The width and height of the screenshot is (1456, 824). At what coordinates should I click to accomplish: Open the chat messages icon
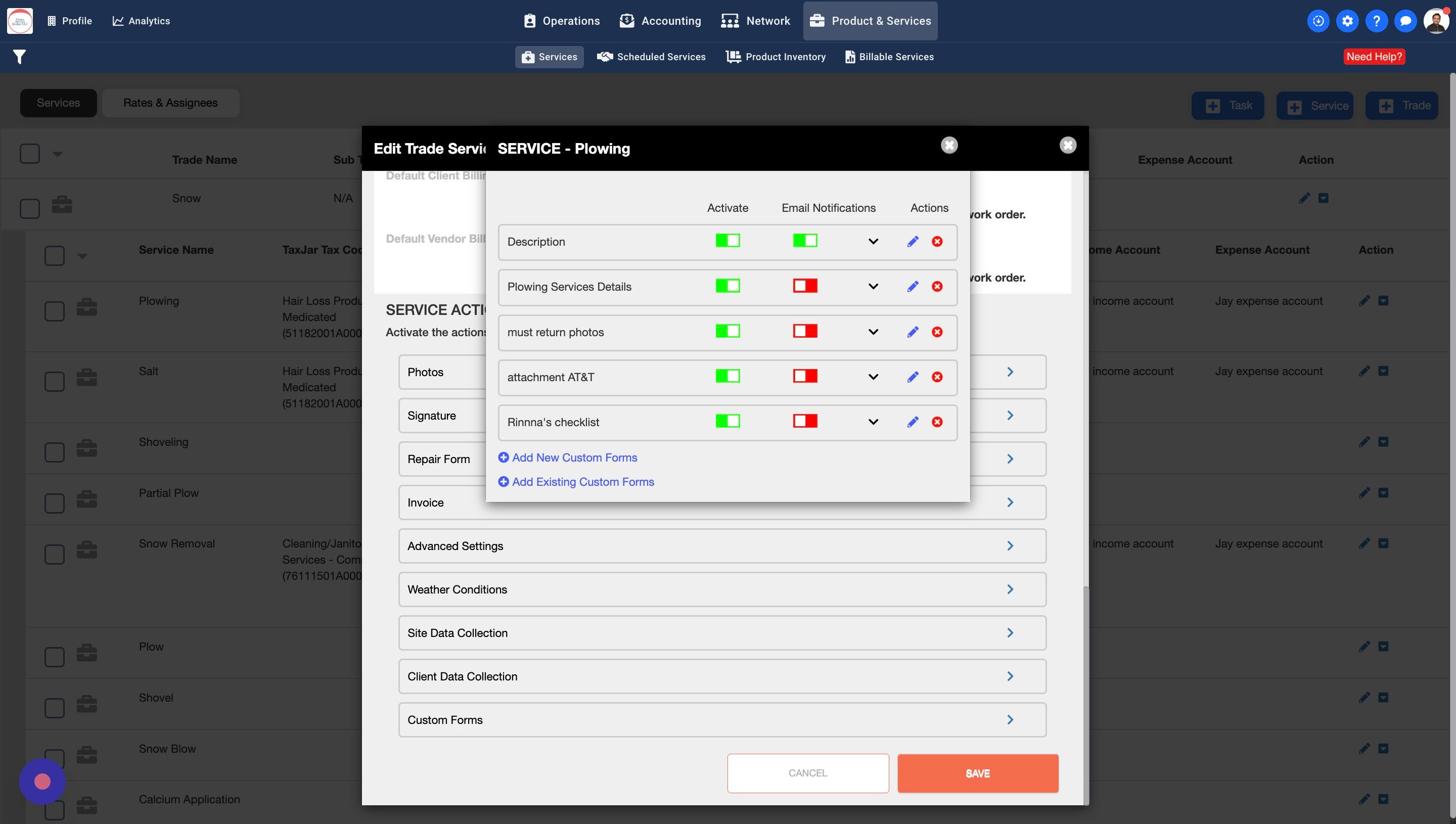(x=1405, y=21)
